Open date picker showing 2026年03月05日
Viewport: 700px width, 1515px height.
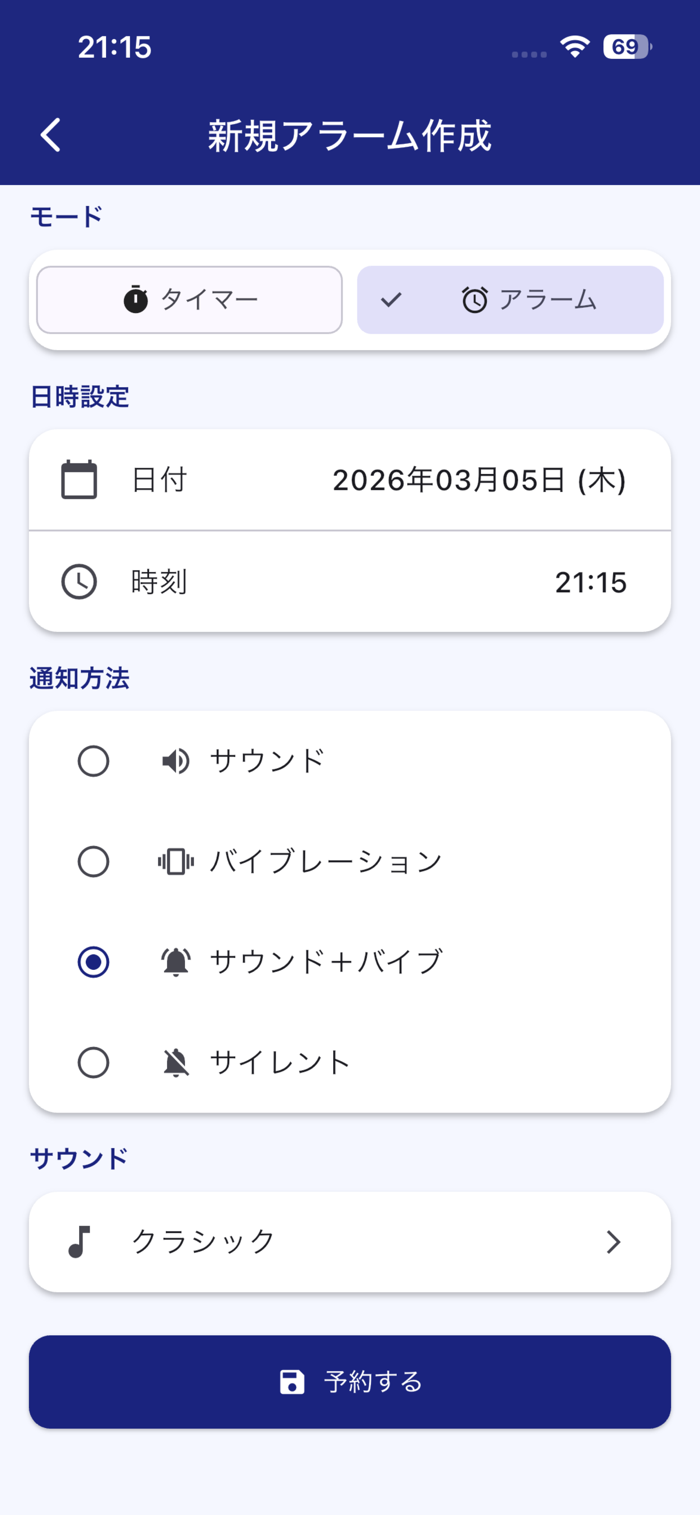pos(350,480)
